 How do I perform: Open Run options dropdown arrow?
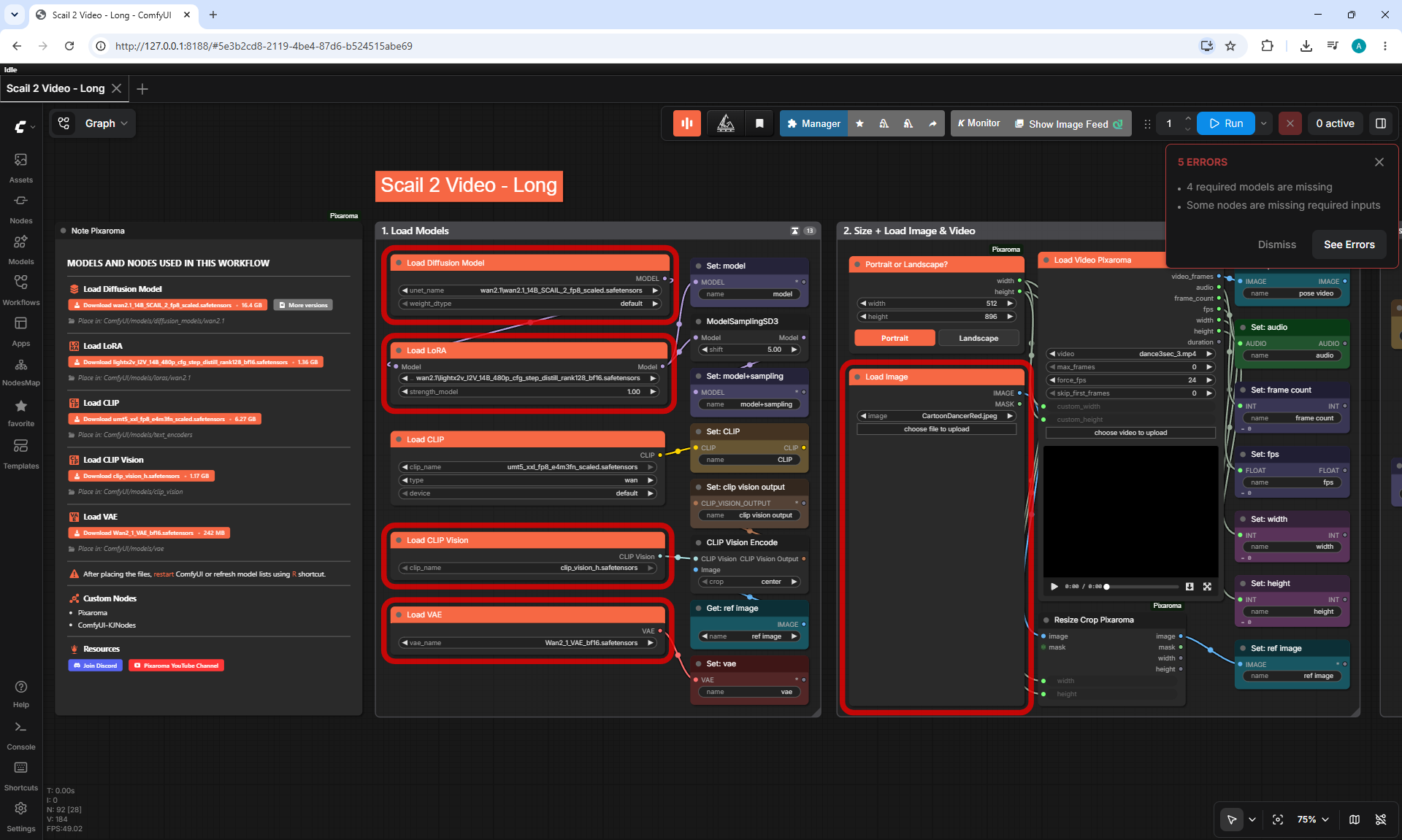tap(1264, 123)
